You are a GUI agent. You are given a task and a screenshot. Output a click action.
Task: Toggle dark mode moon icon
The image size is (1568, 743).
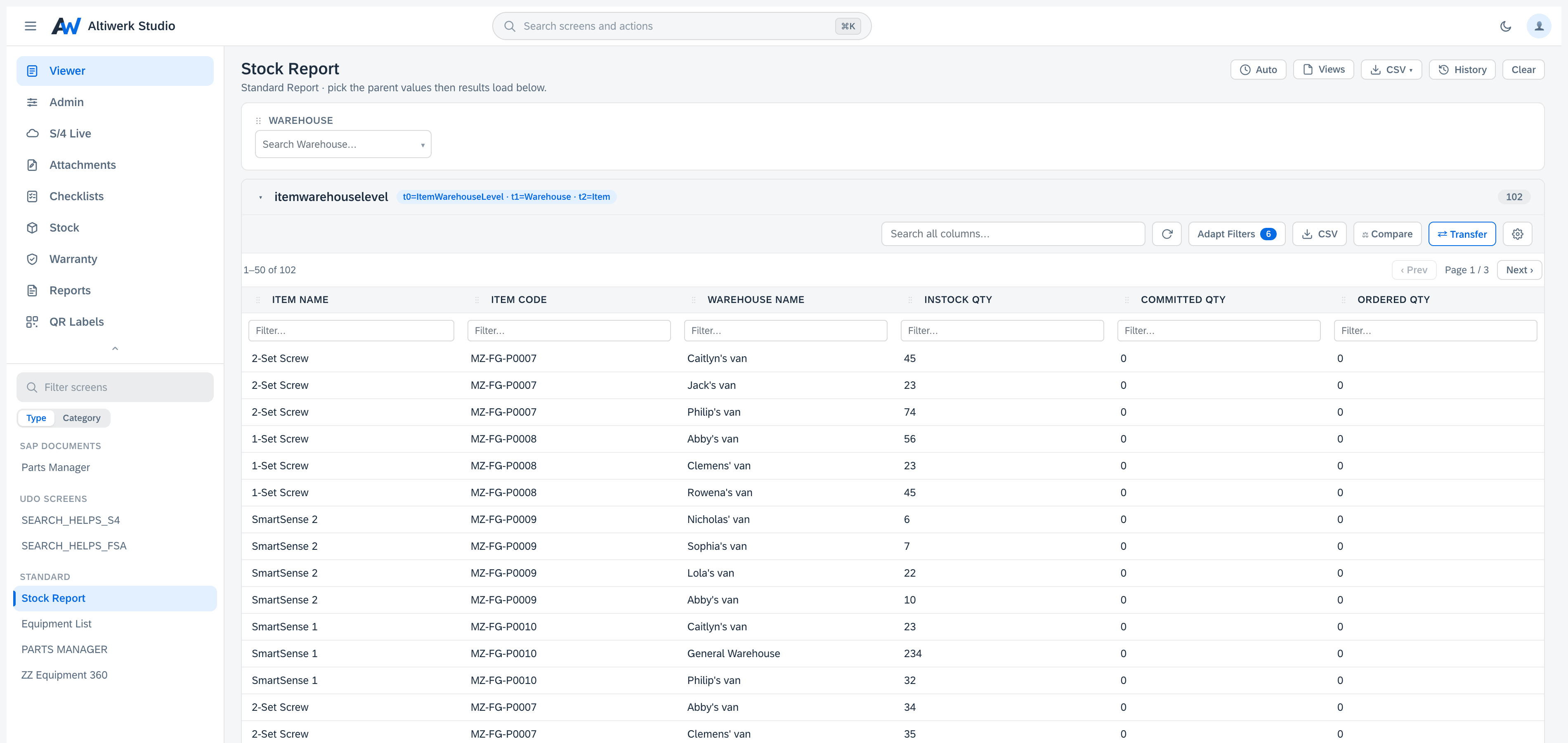(1505, 26)
